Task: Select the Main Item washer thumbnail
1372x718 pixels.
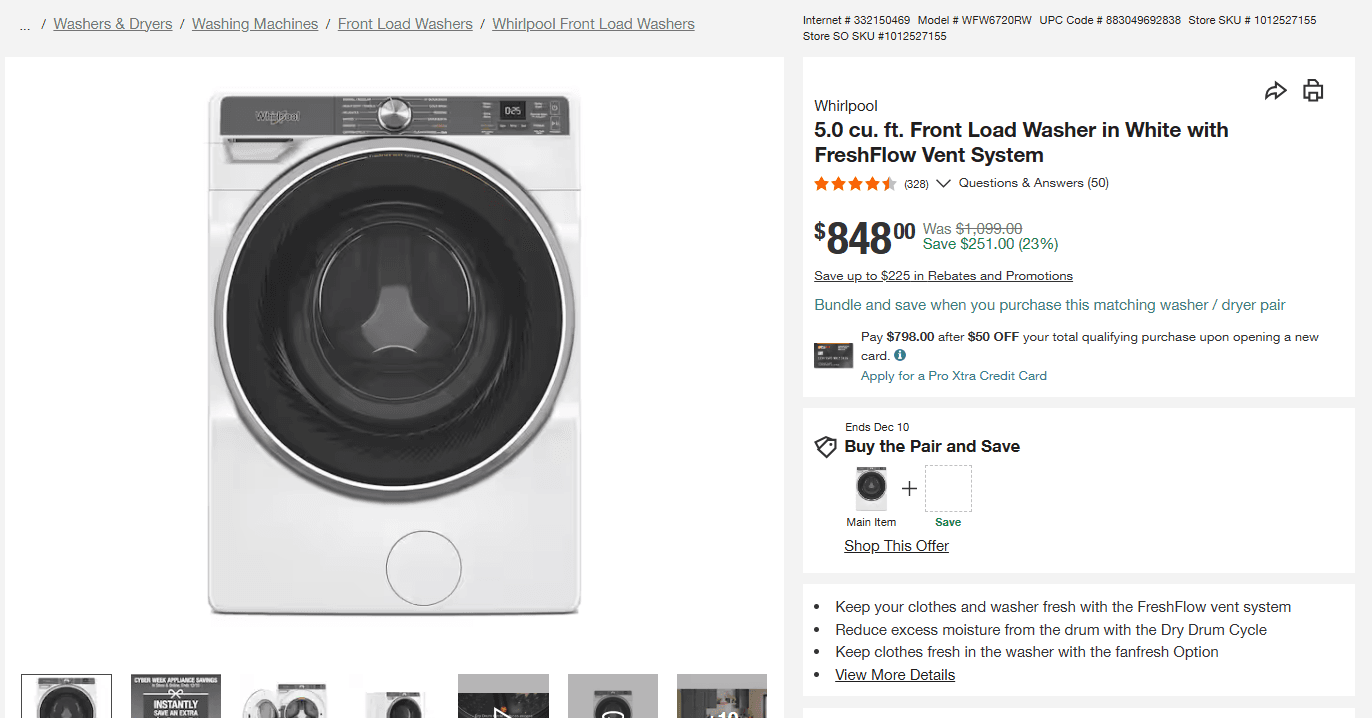Action: (x=871, y=488)
